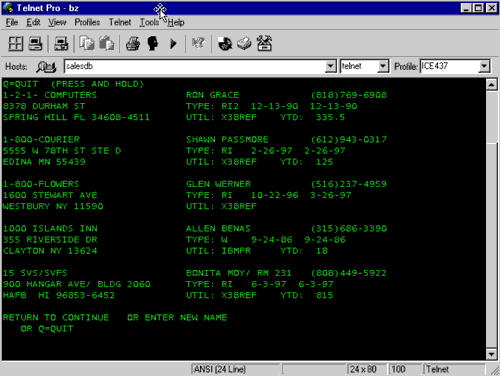This screenshot has width=500, height=376.
Task: Click phone number (818)769-6908
Action: pos(349,95)
